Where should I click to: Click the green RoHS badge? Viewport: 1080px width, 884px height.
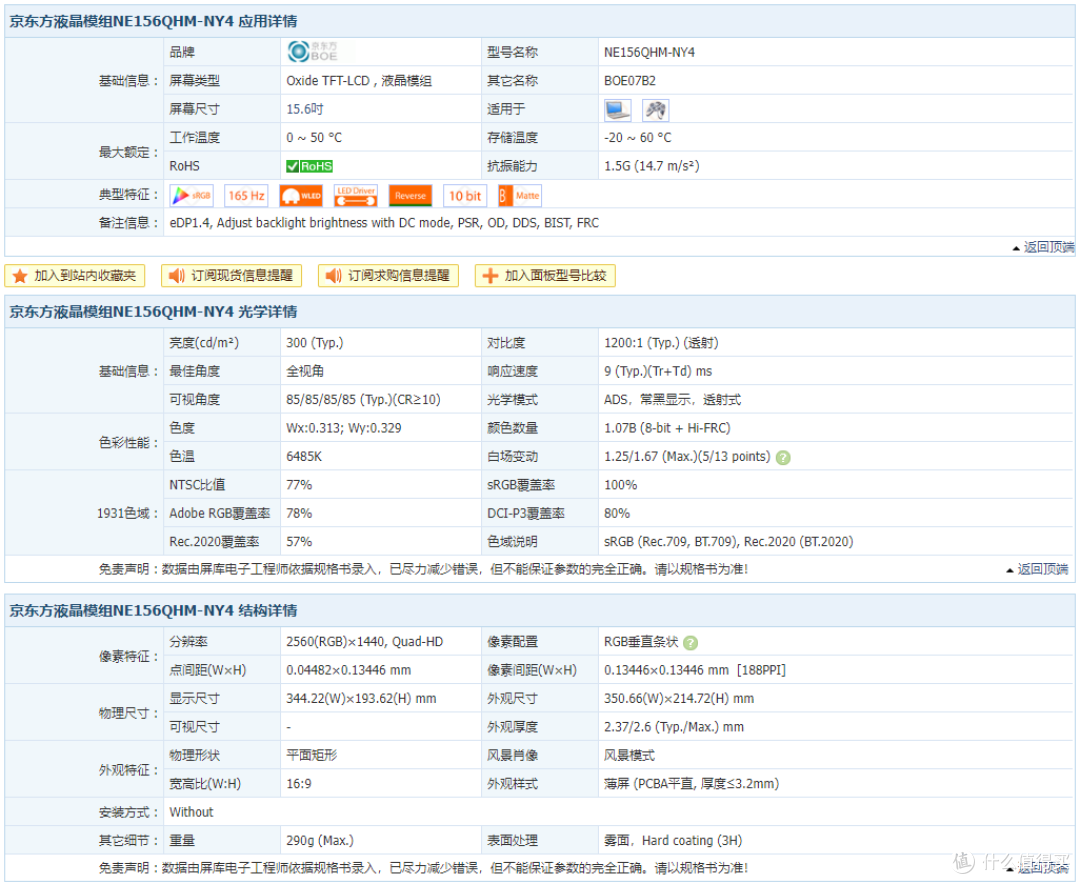pyautogui.click(x=309, y=166)
